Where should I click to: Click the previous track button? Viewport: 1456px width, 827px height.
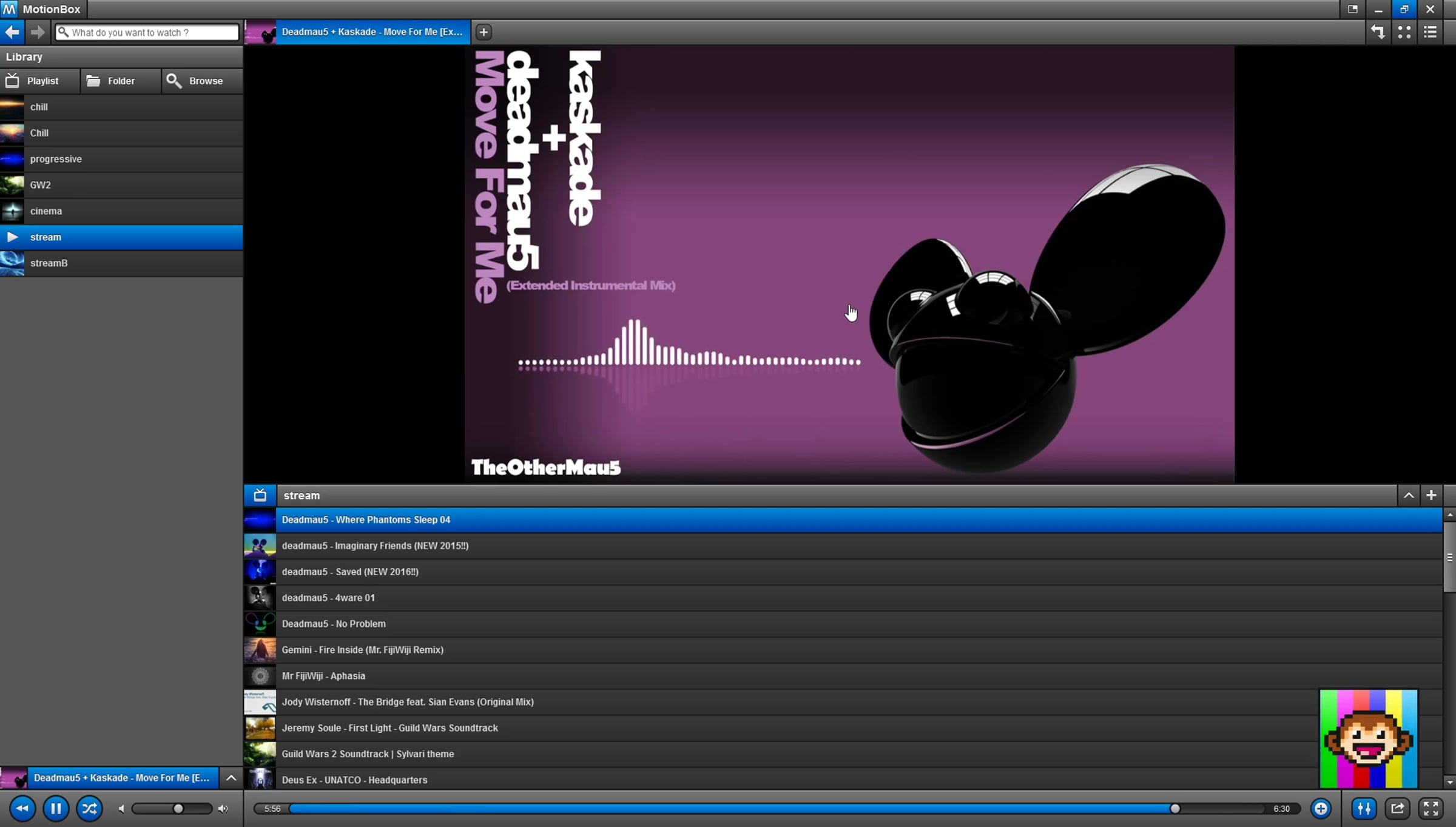22,808
